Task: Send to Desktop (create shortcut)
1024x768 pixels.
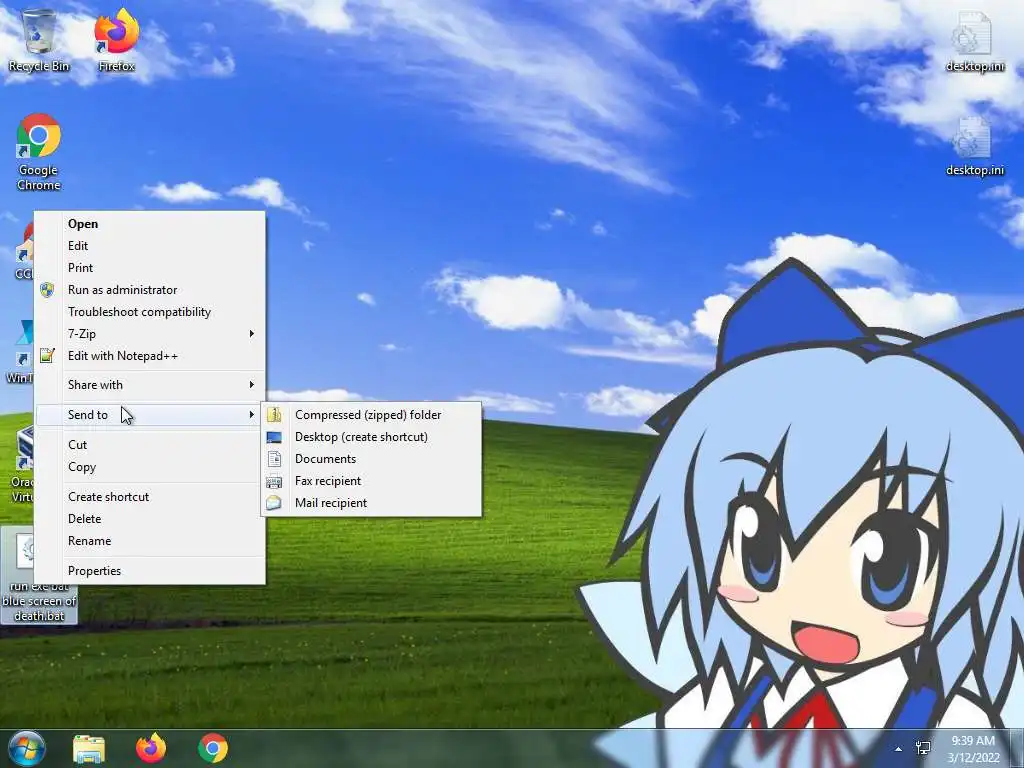Action: [371, 437]
